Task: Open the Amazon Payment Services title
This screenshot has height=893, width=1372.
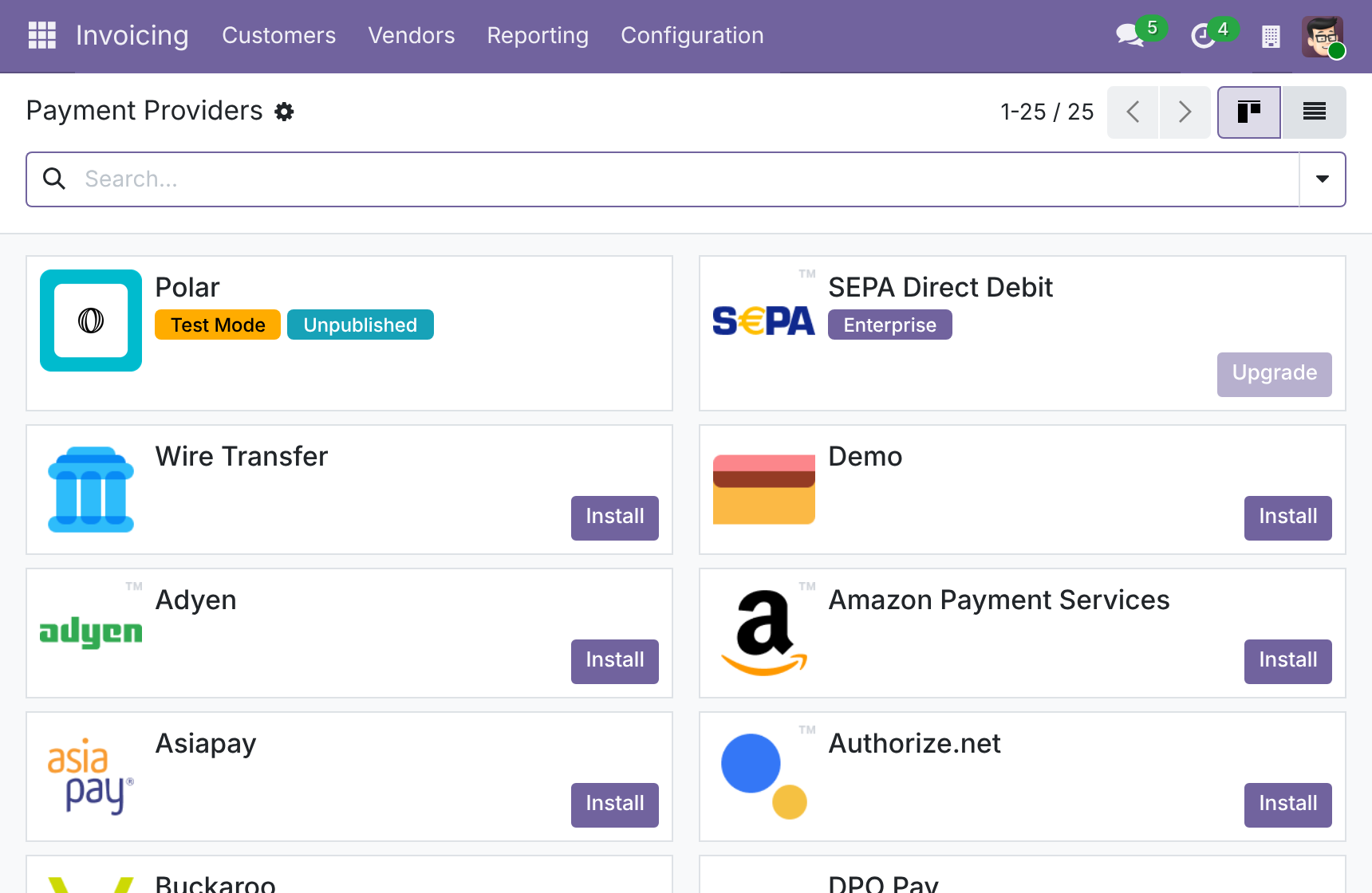Action: (x=999, y=600)
